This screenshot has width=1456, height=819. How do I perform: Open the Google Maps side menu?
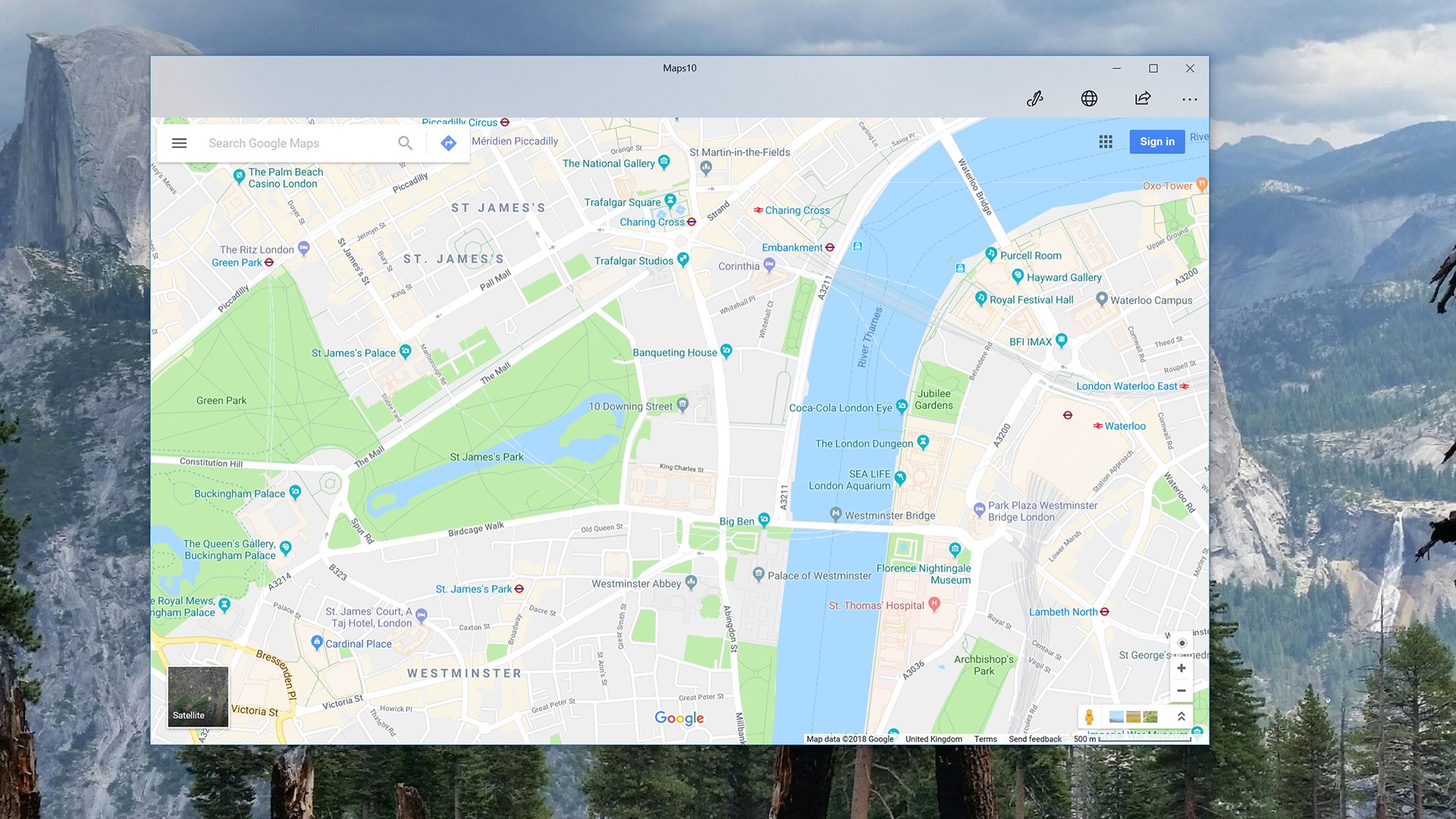coord(179,143)
